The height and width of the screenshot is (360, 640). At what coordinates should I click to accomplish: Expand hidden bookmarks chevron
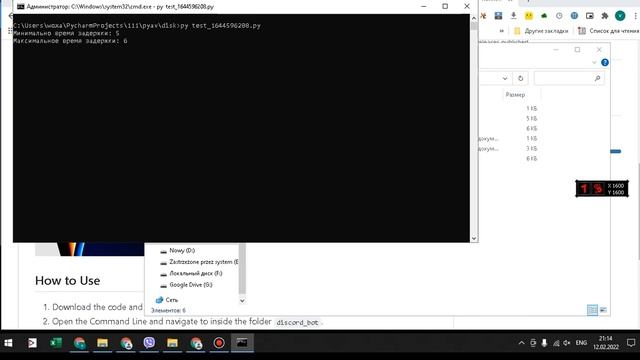(502, 31)
